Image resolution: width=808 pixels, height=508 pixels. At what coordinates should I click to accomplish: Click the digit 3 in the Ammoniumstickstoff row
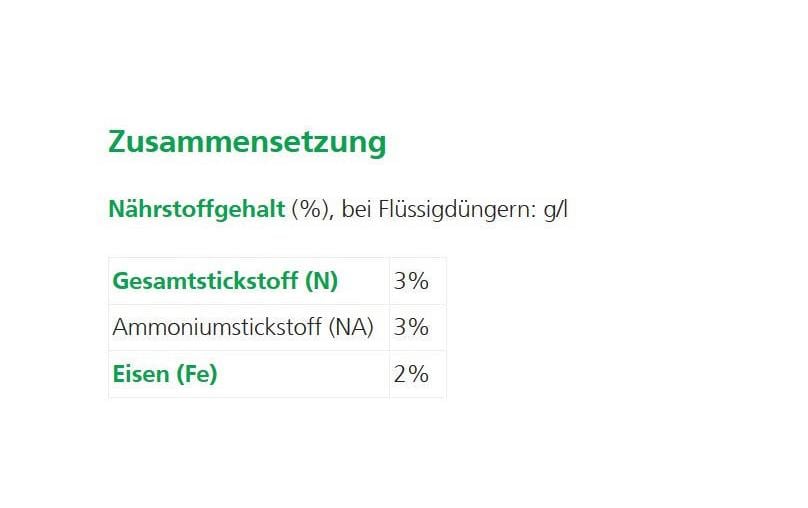401,327
